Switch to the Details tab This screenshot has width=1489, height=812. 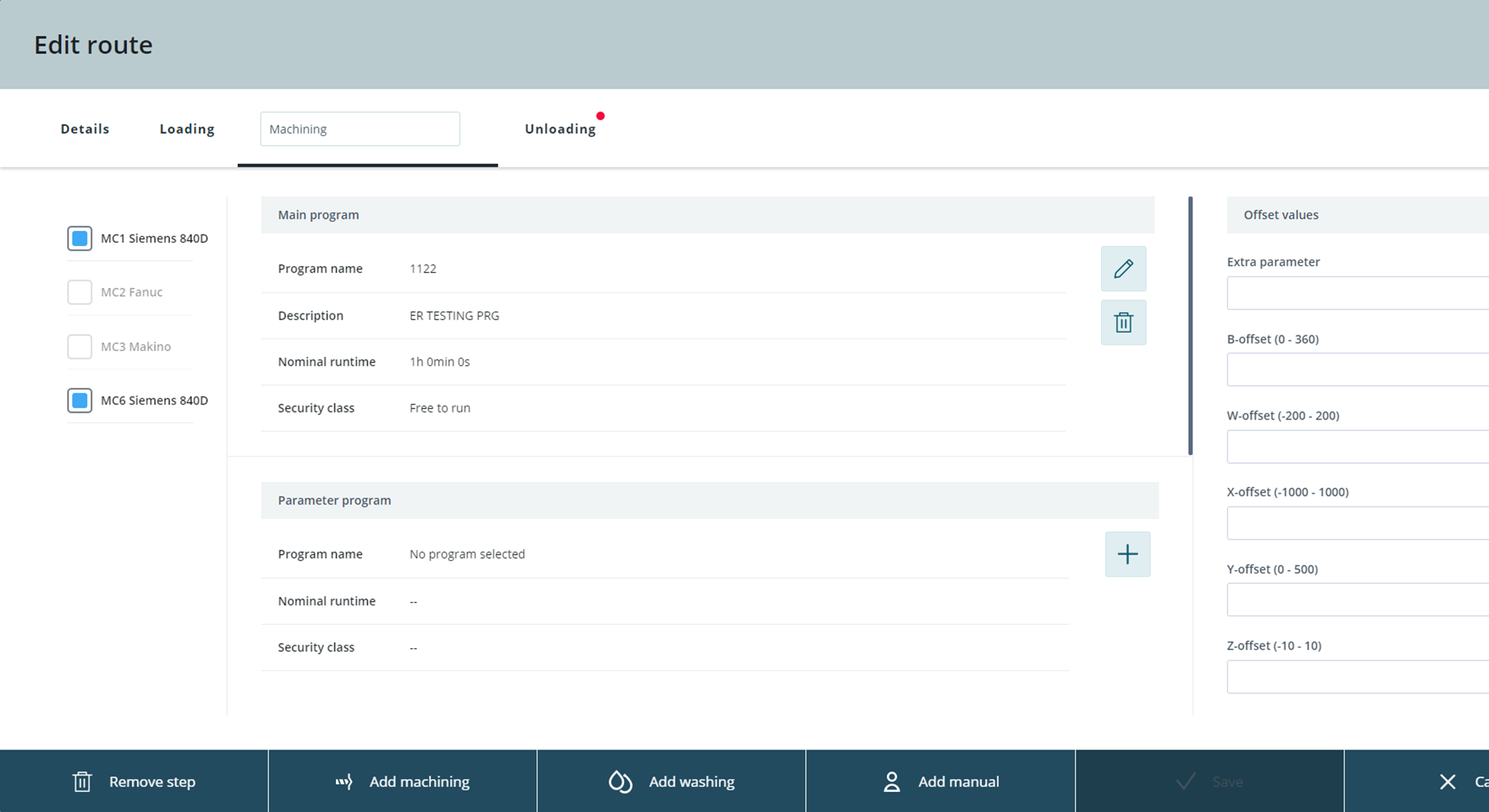(85, 129)
